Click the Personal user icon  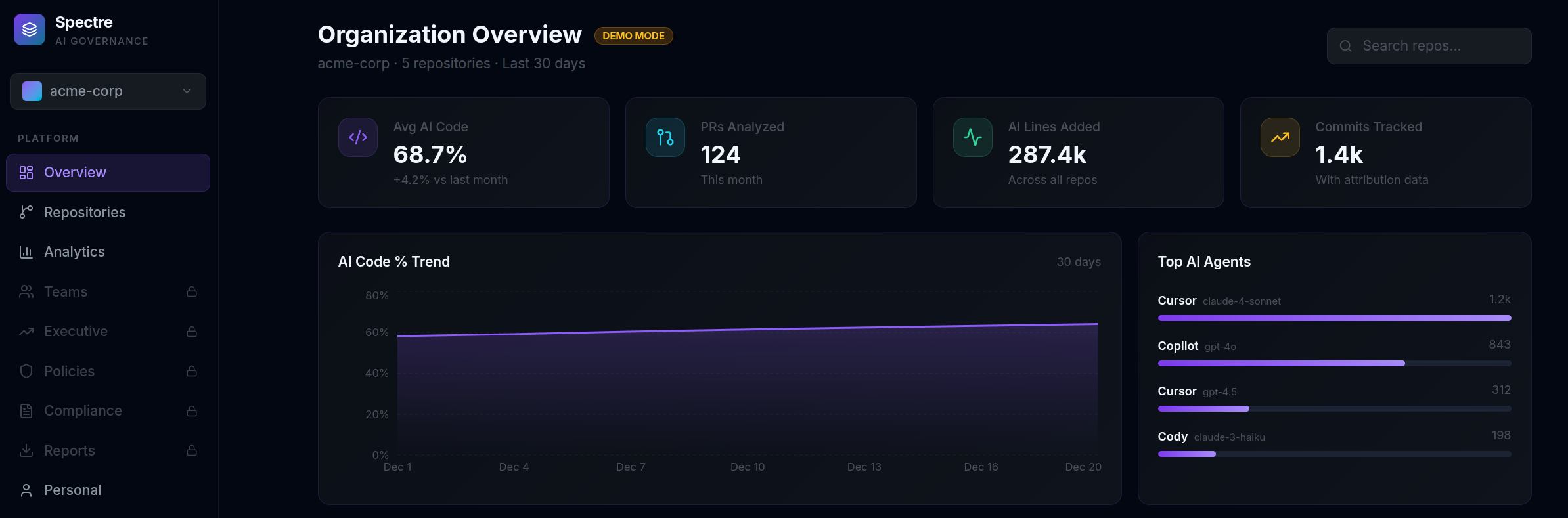tap(26, 490)
